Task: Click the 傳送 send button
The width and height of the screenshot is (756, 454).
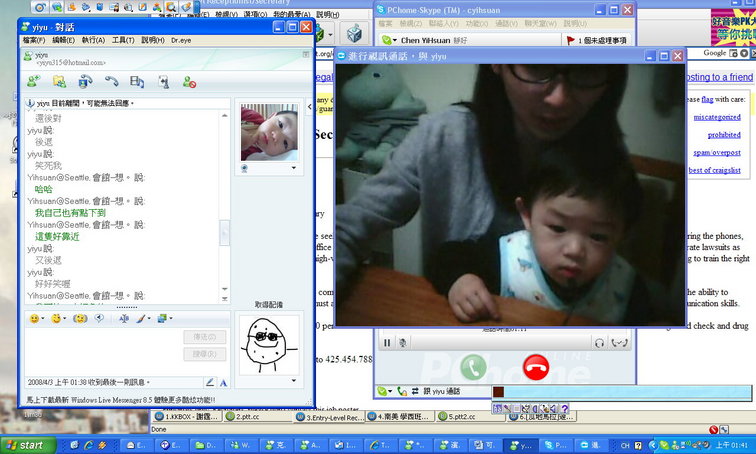Action: [204, 337]
